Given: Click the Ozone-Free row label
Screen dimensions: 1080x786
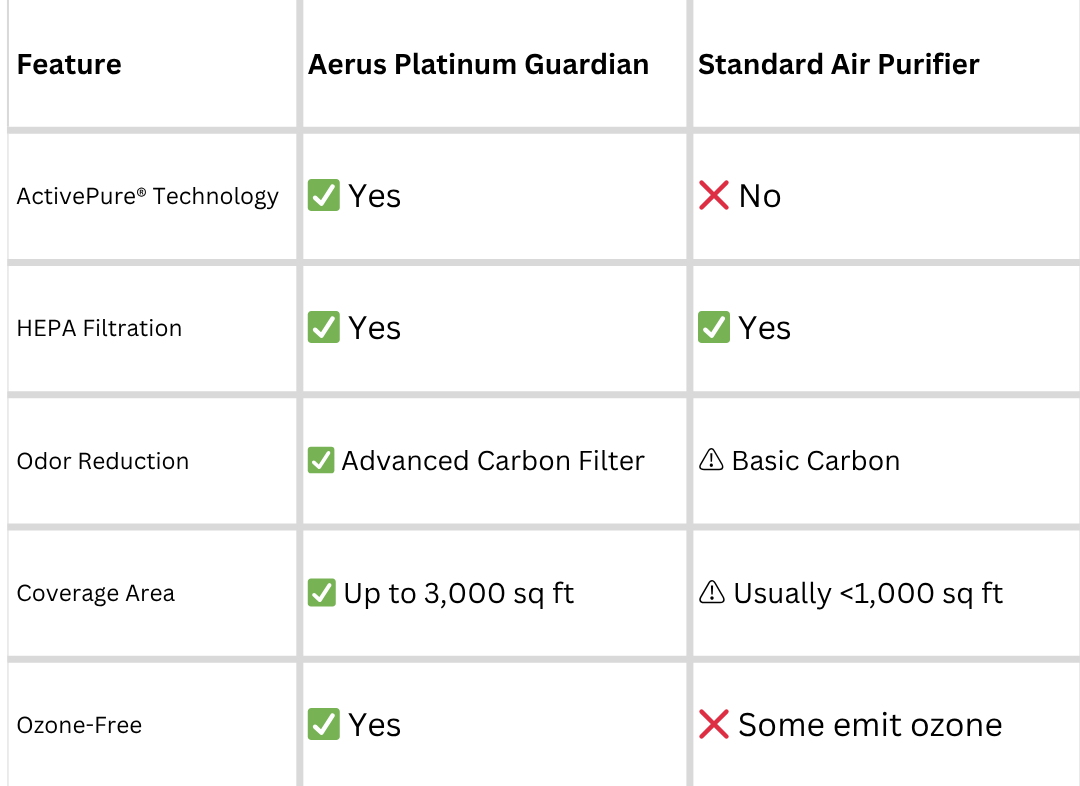Looking at the screenshot, I should click(x=79, y=725).
